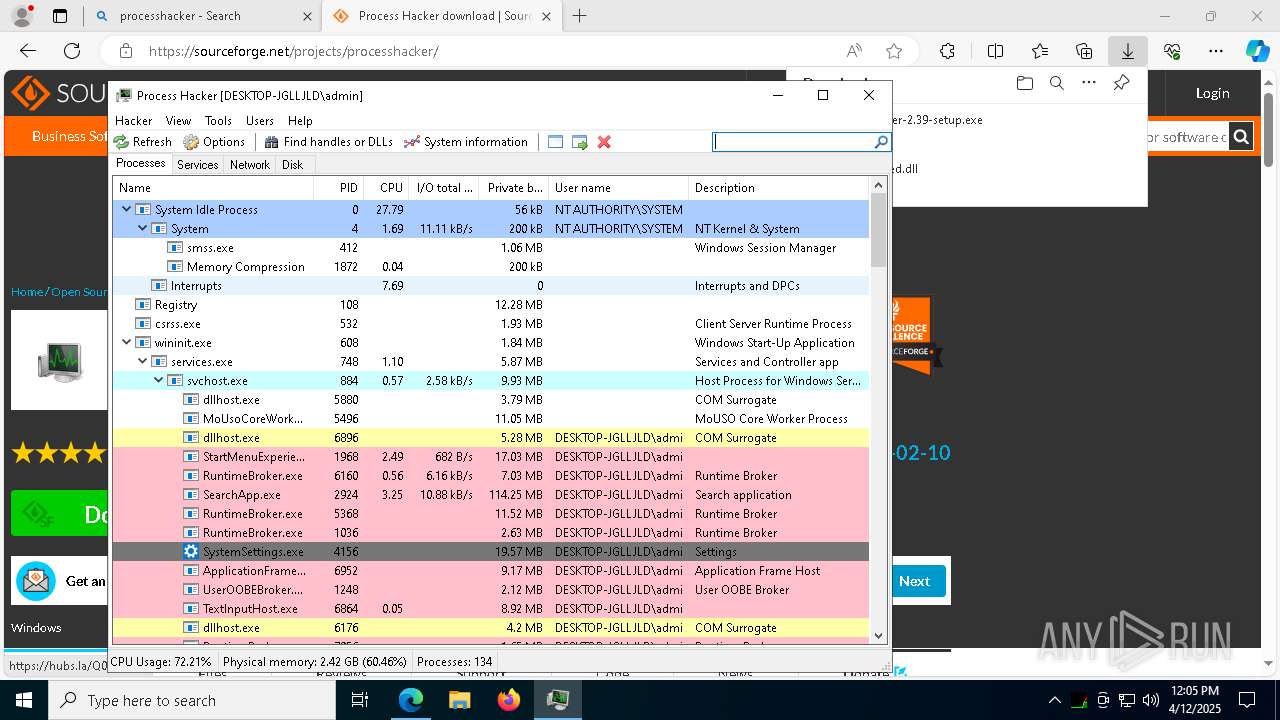Refresh the process list in Process Hacker
1280x720 pixels.
pos(143,142)
